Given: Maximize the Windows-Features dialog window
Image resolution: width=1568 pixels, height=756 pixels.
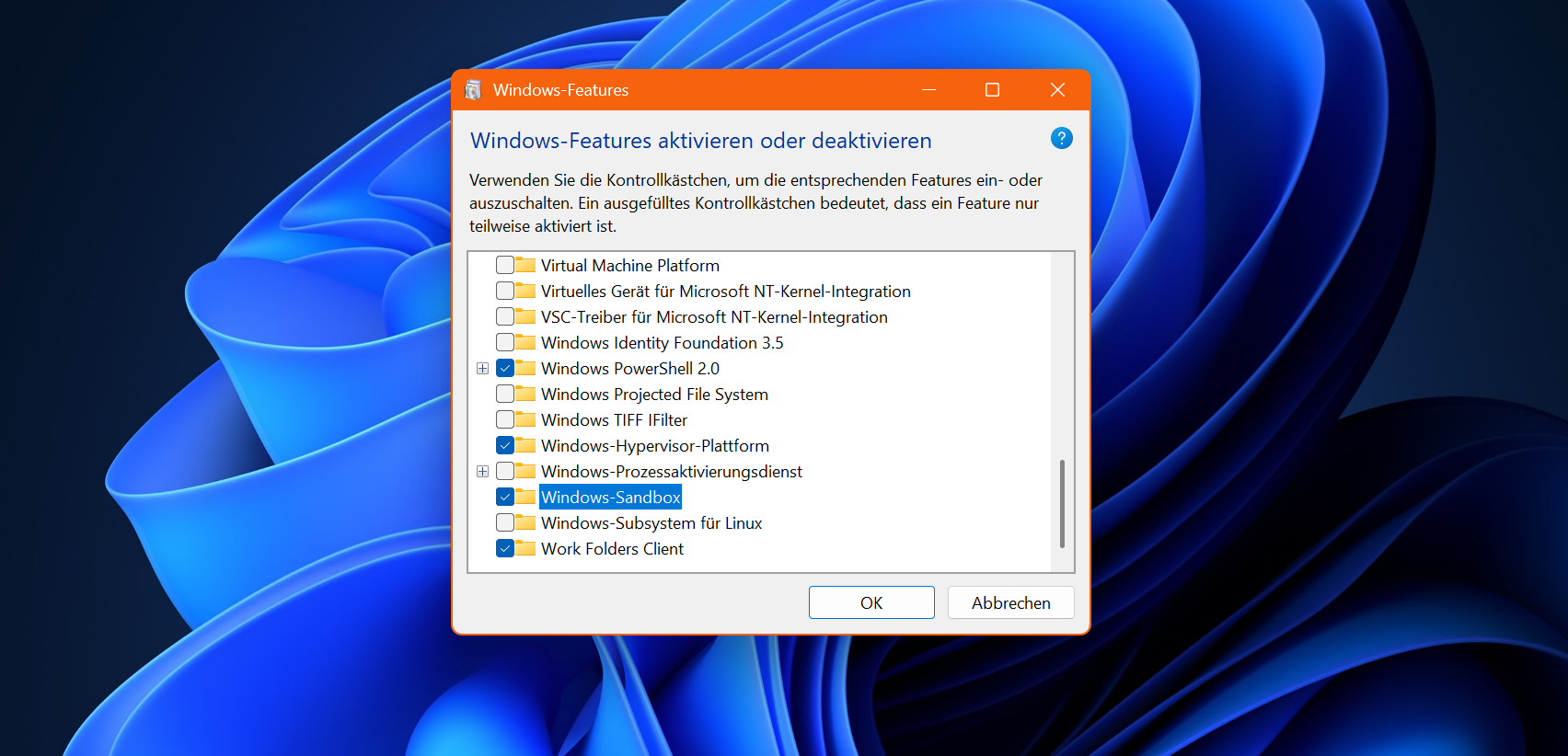Looking at the screenshot, I should (992, 89).
